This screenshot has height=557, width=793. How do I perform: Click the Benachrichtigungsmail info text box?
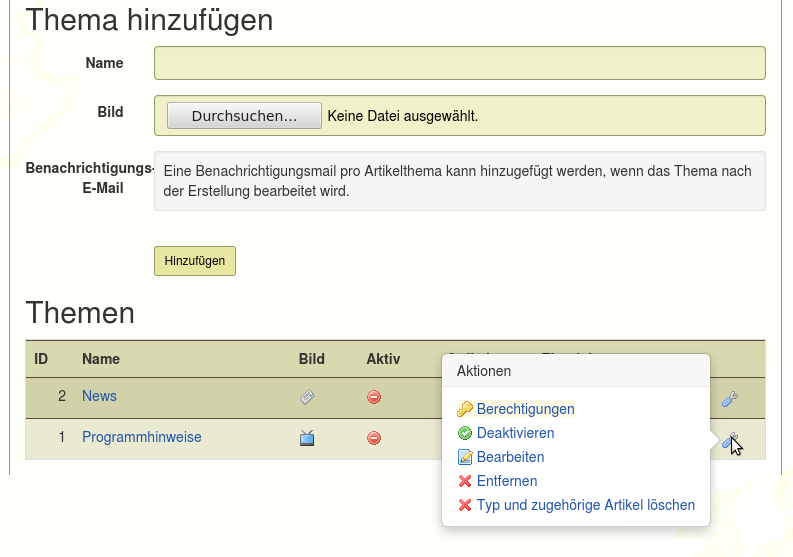point(460,181)
